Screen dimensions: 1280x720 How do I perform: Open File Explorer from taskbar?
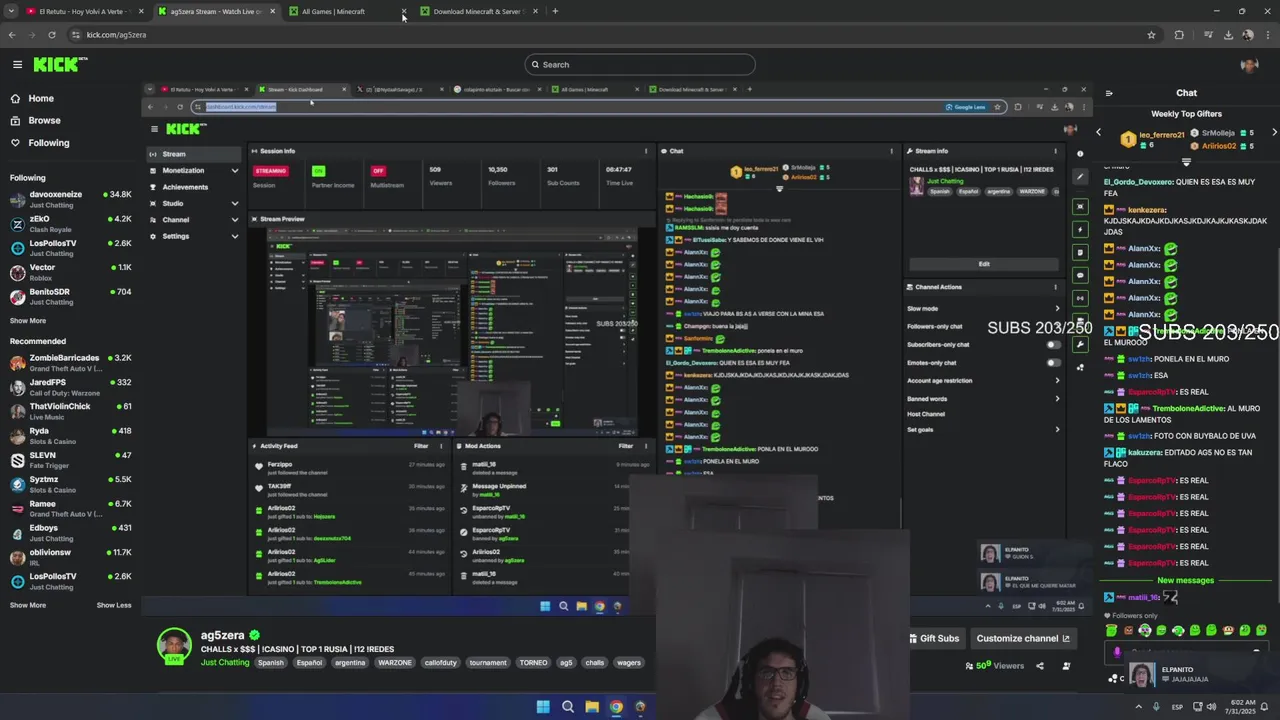592,707
